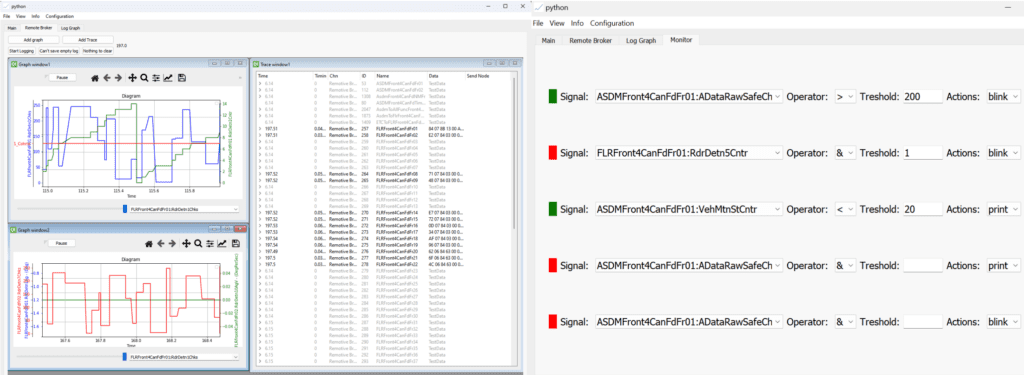Viewport: 1024px width, 375px height.
Task: Open the FLRFront4CanFdFr01:RdrDetn5Cntr signal dropdown
Action: (689, 153)
